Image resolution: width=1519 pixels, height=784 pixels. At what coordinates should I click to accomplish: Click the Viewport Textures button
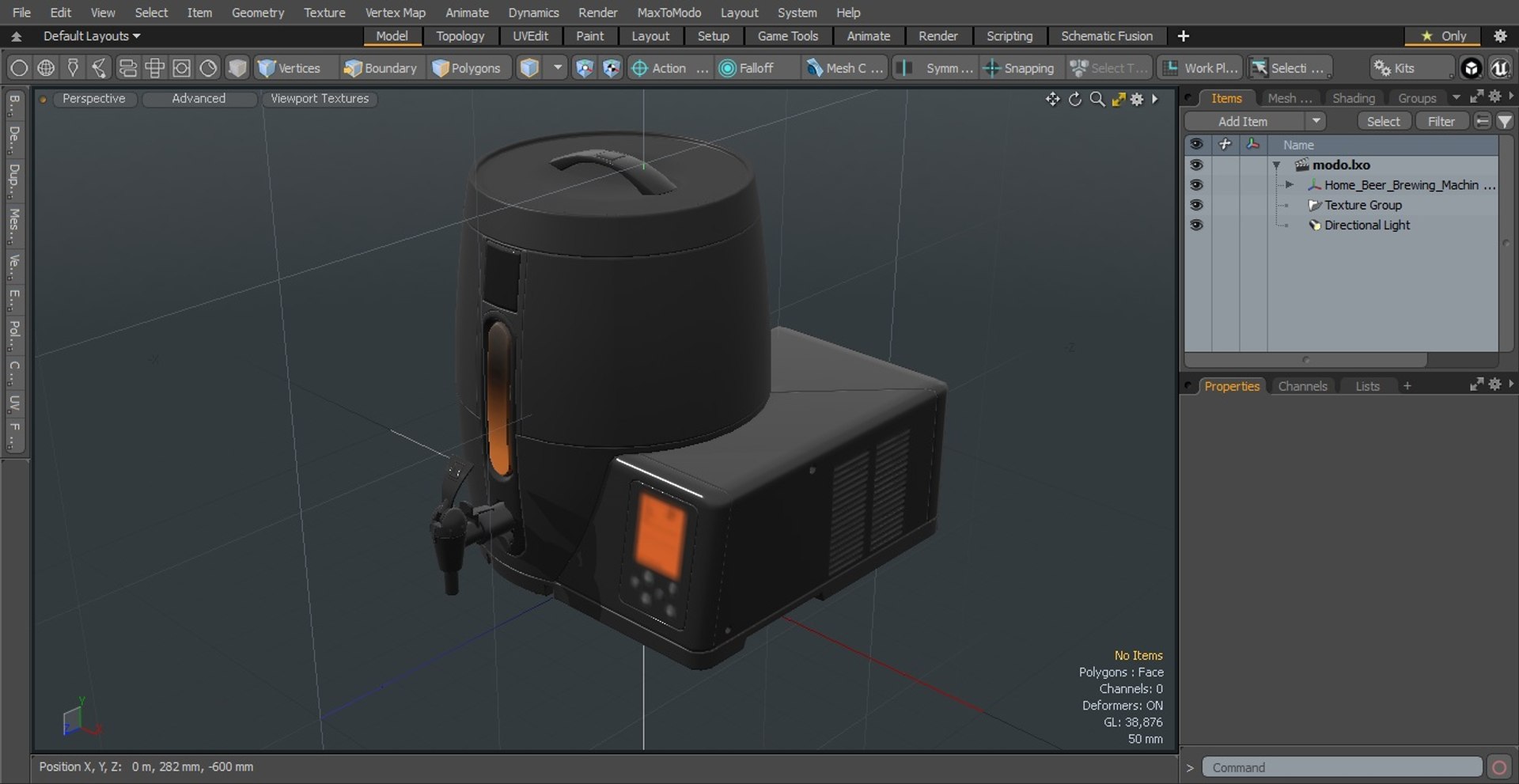point(320,99)
